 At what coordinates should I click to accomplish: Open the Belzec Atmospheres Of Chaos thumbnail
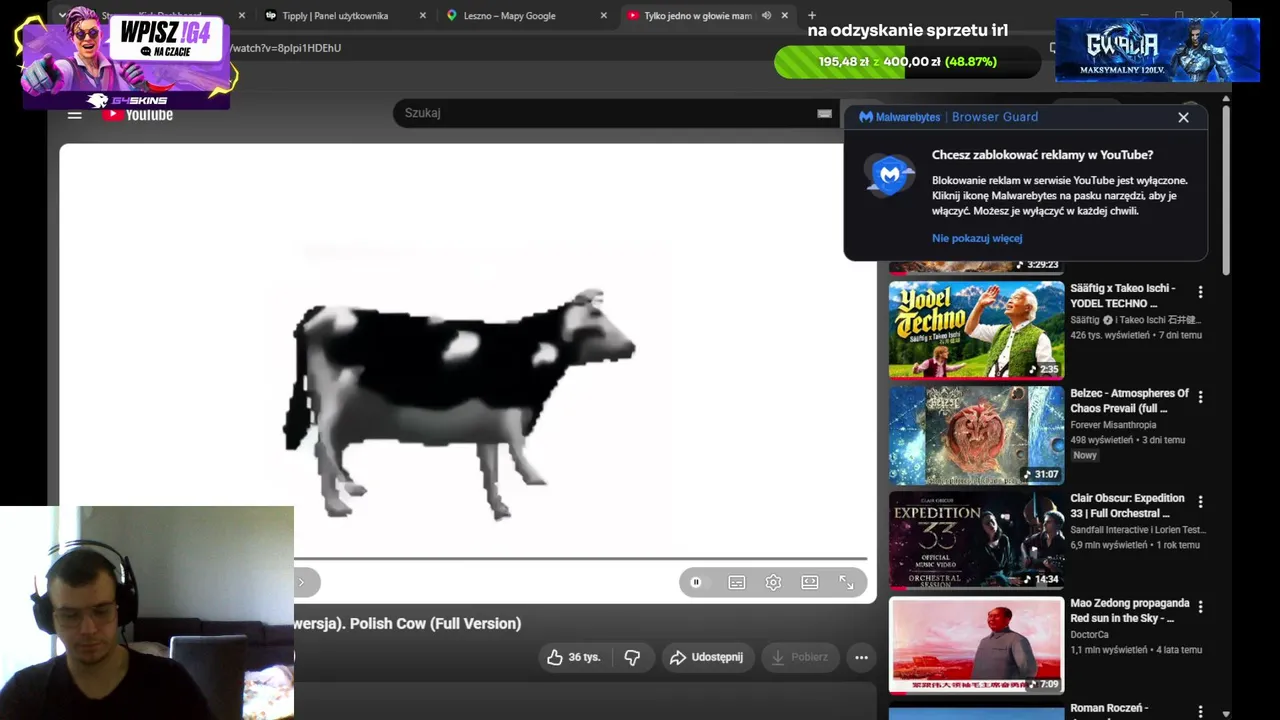click(x=977, y=435)
